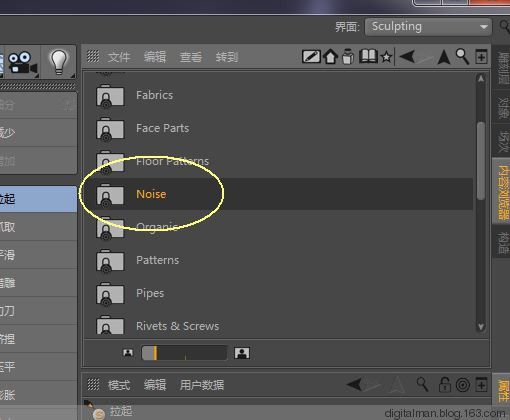Open the 用户数据 menu
The image size is (510, 420).
point(202,385)
